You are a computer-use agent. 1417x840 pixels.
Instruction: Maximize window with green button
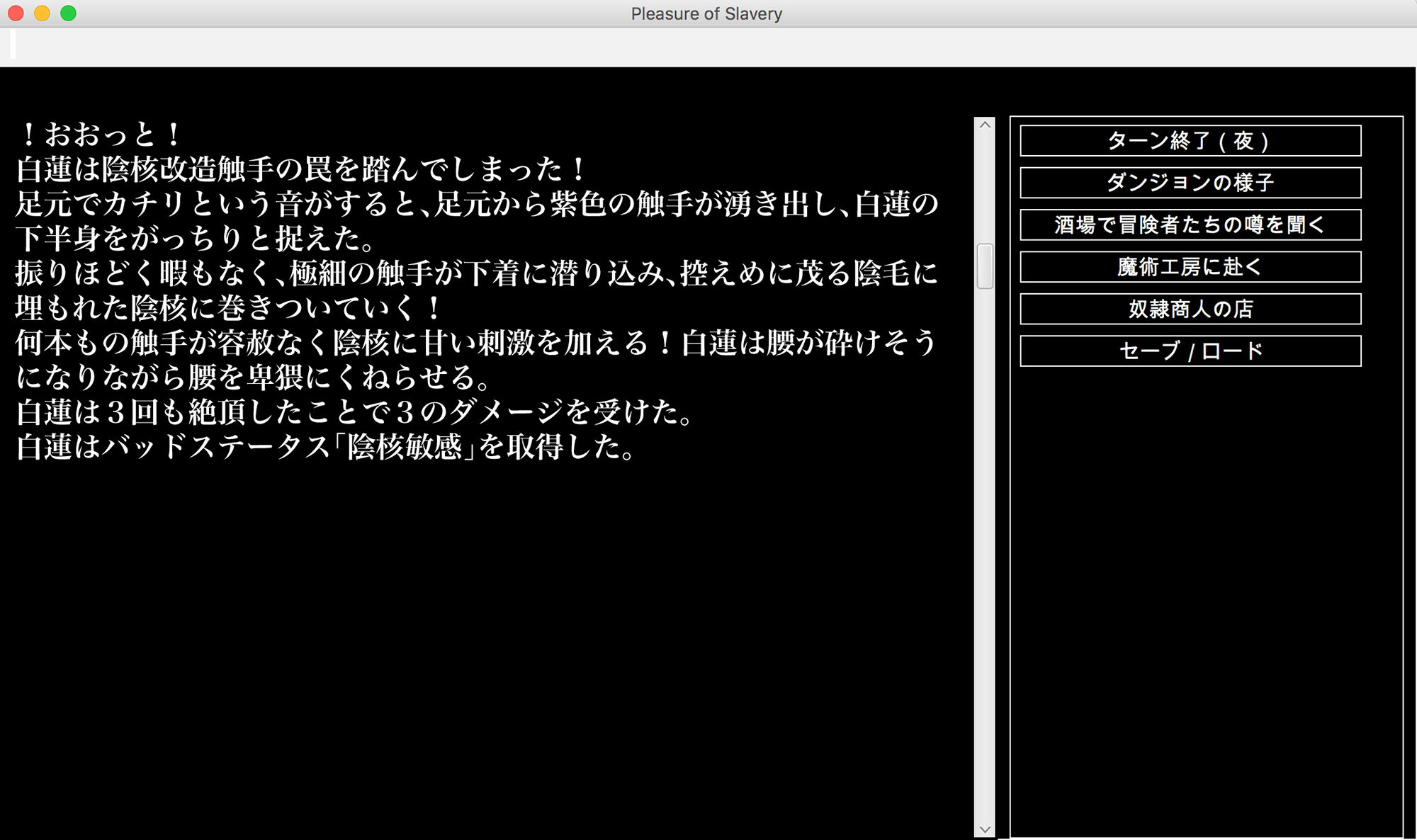coord(68,13)
